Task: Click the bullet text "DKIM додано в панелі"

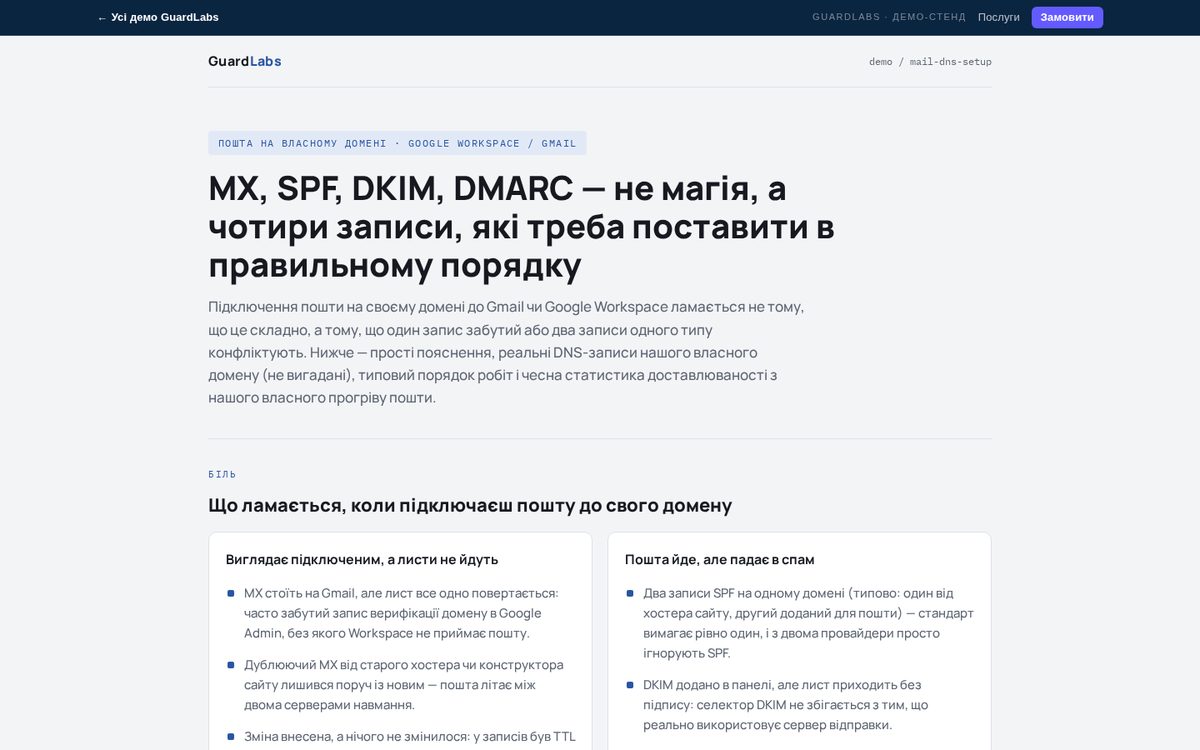Action: pyautogui.click(x=786, y=705)
